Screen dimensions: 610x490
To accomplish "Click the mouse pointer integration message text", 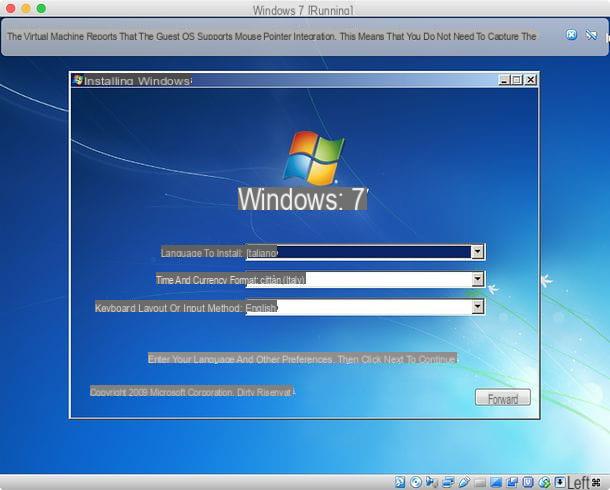I will 272,37.
